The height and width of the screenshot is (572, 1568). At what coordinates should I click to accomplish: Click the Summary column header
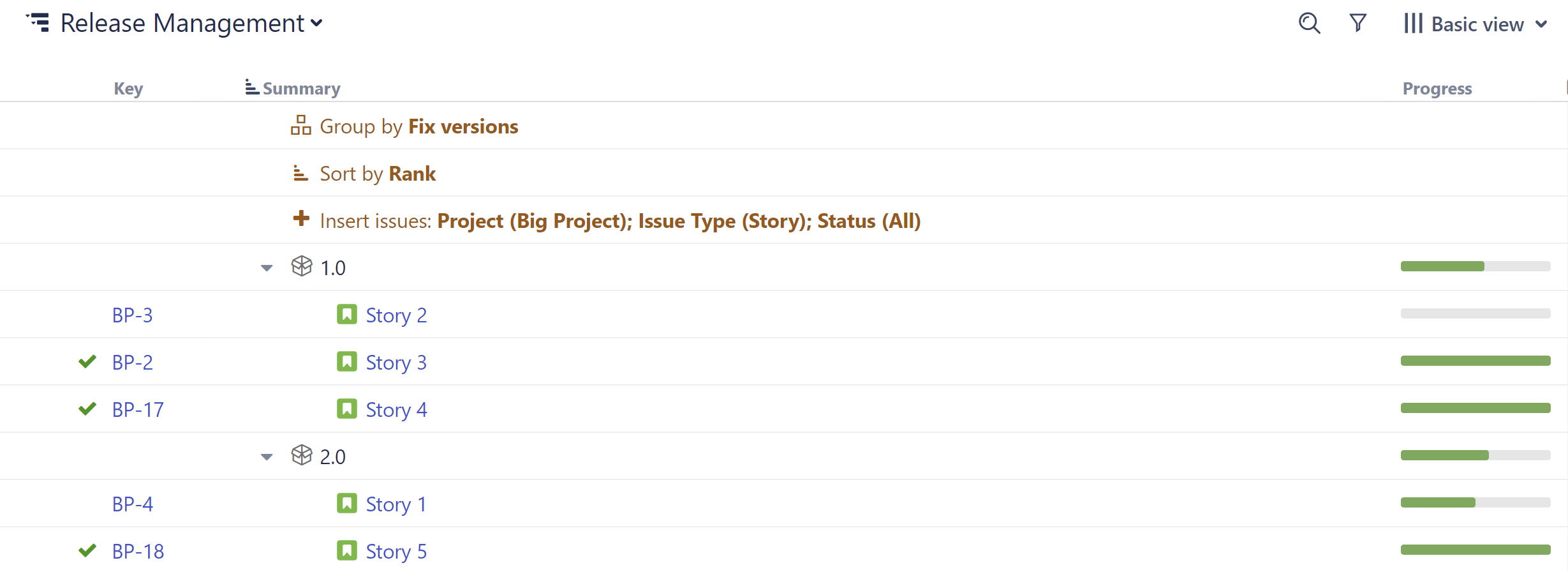pos(300,88)
